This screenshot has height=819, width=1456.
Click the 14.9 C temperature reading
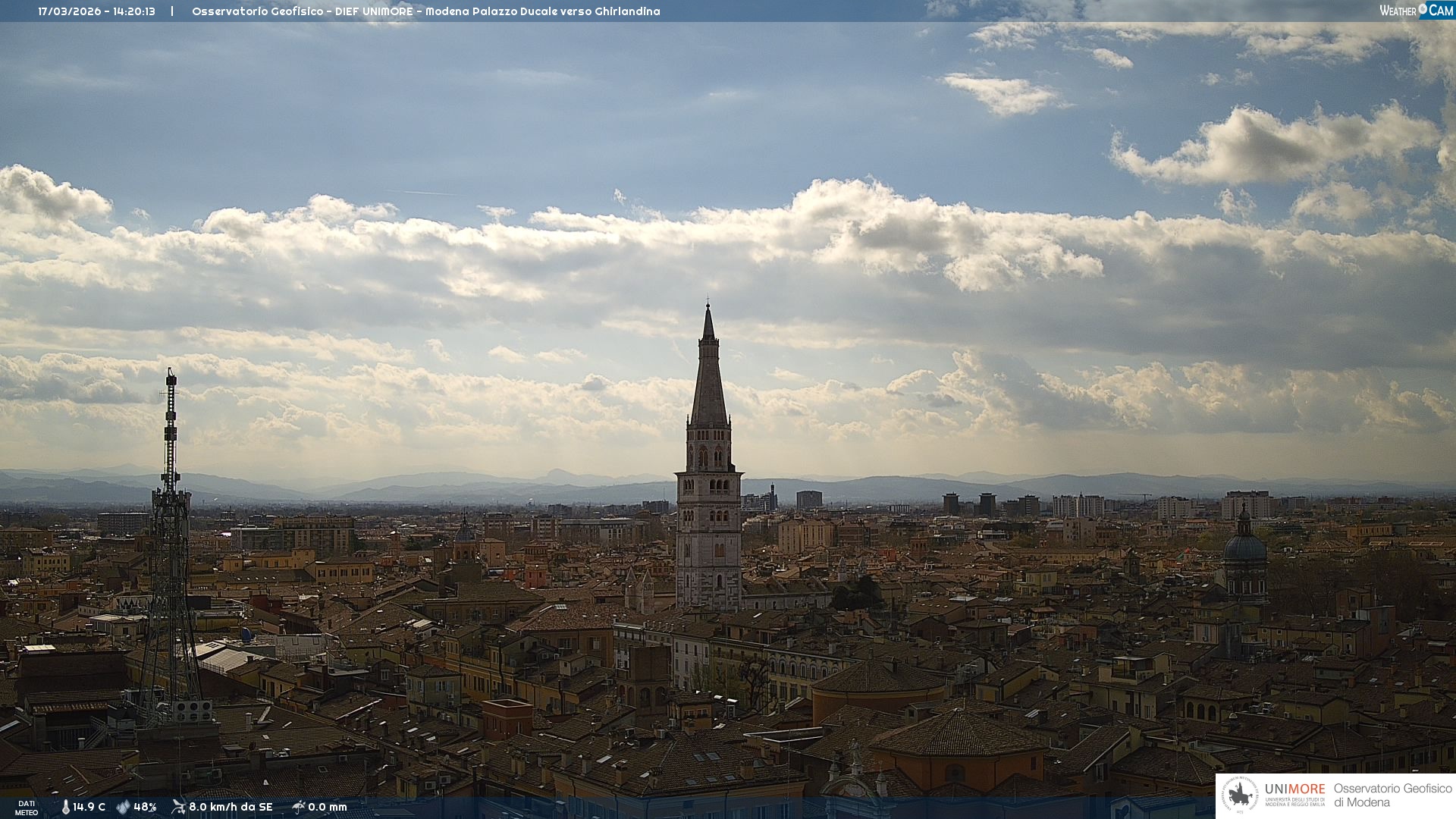click(89, 807)
